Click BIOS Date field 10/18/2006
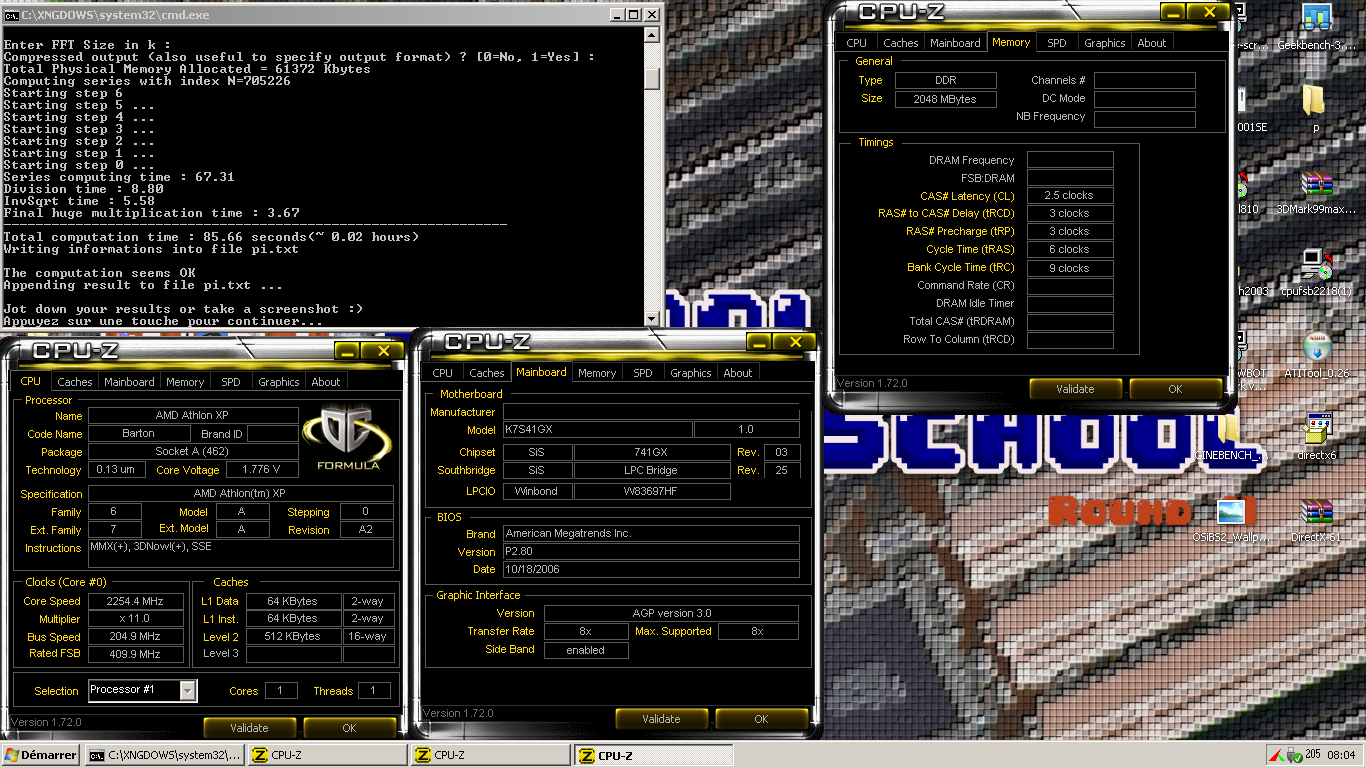The image size is (1366, 768). click(651, 569)
